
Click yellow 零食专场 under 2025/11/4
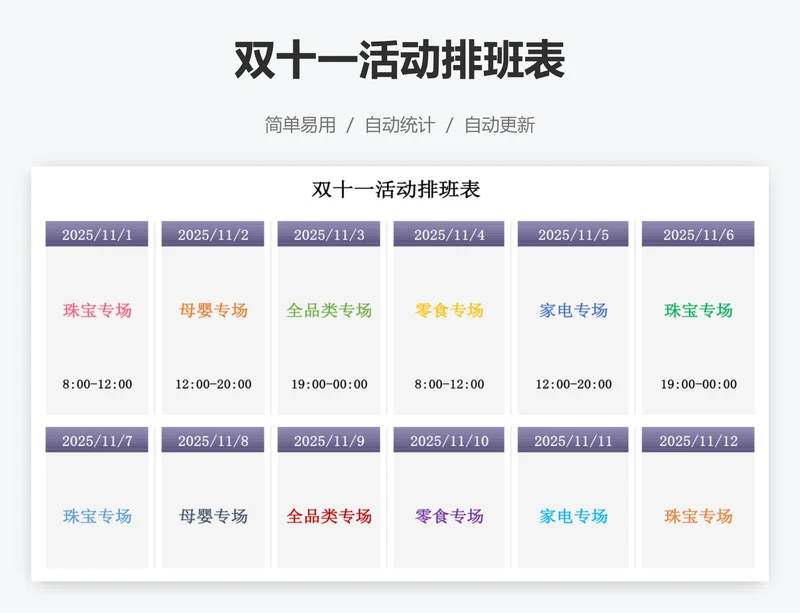449,310
